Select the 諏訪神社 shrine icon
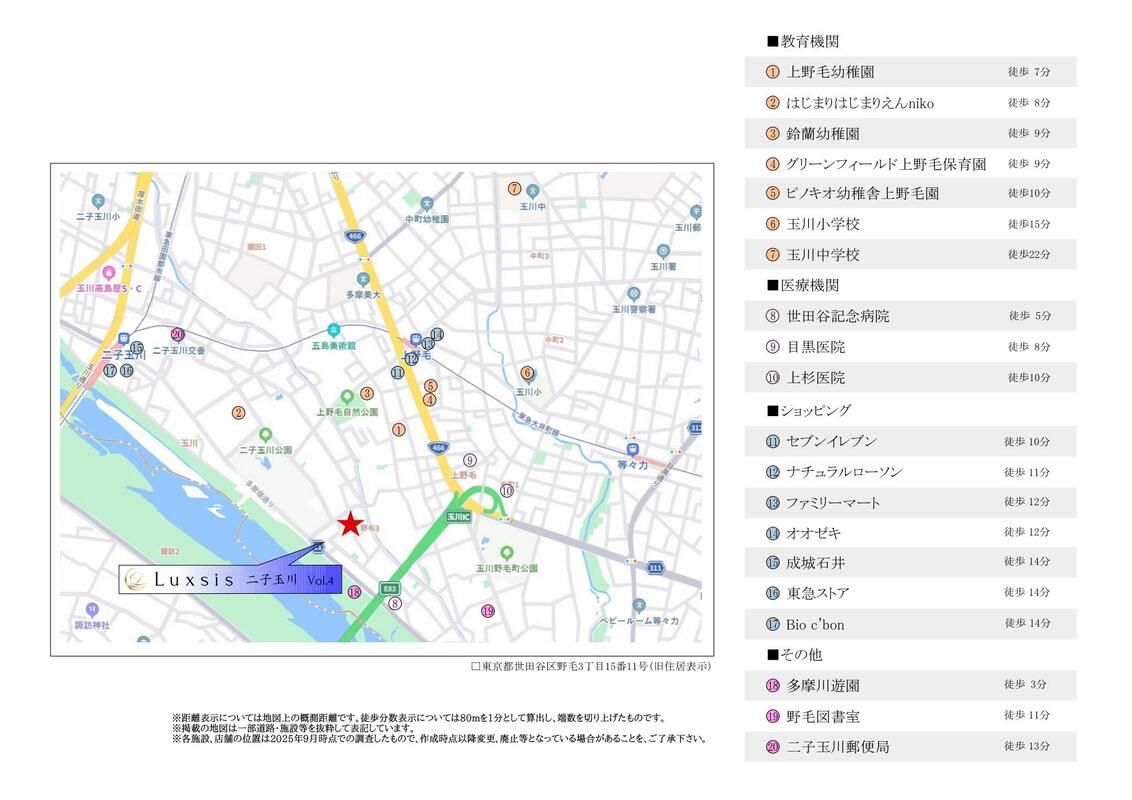 coord(92,609)
